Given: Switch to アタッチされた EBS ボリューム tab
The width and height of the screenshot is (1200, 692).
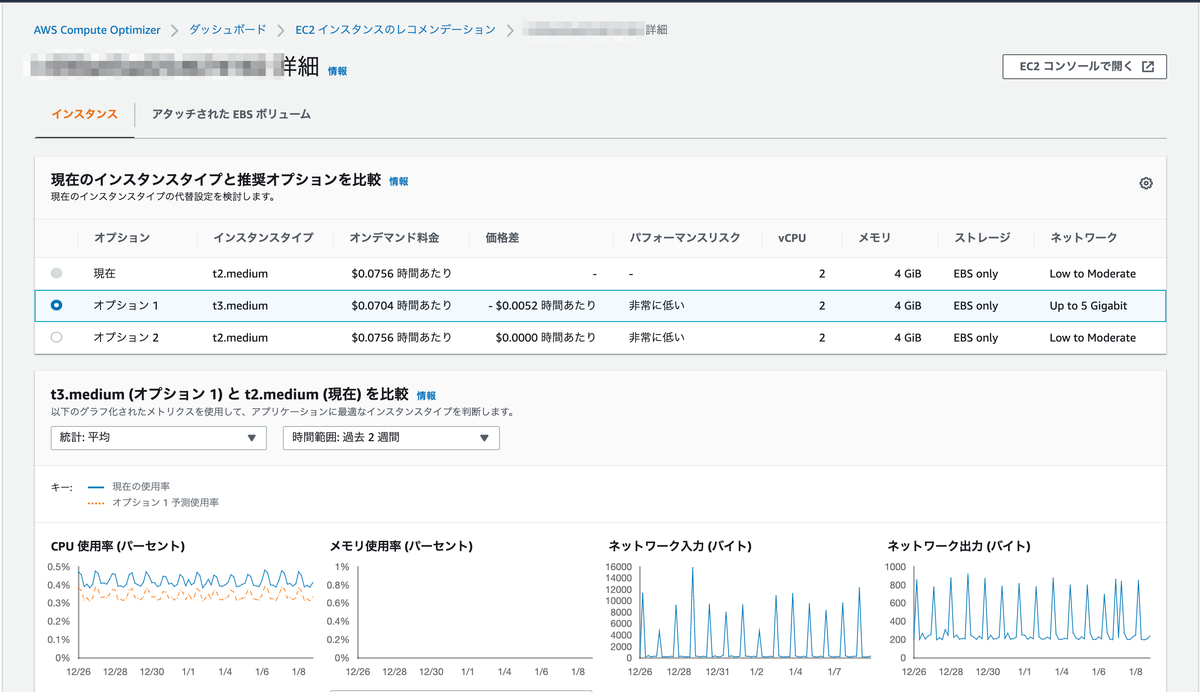Looking at the screenshot, I should (x=231, y=114).
